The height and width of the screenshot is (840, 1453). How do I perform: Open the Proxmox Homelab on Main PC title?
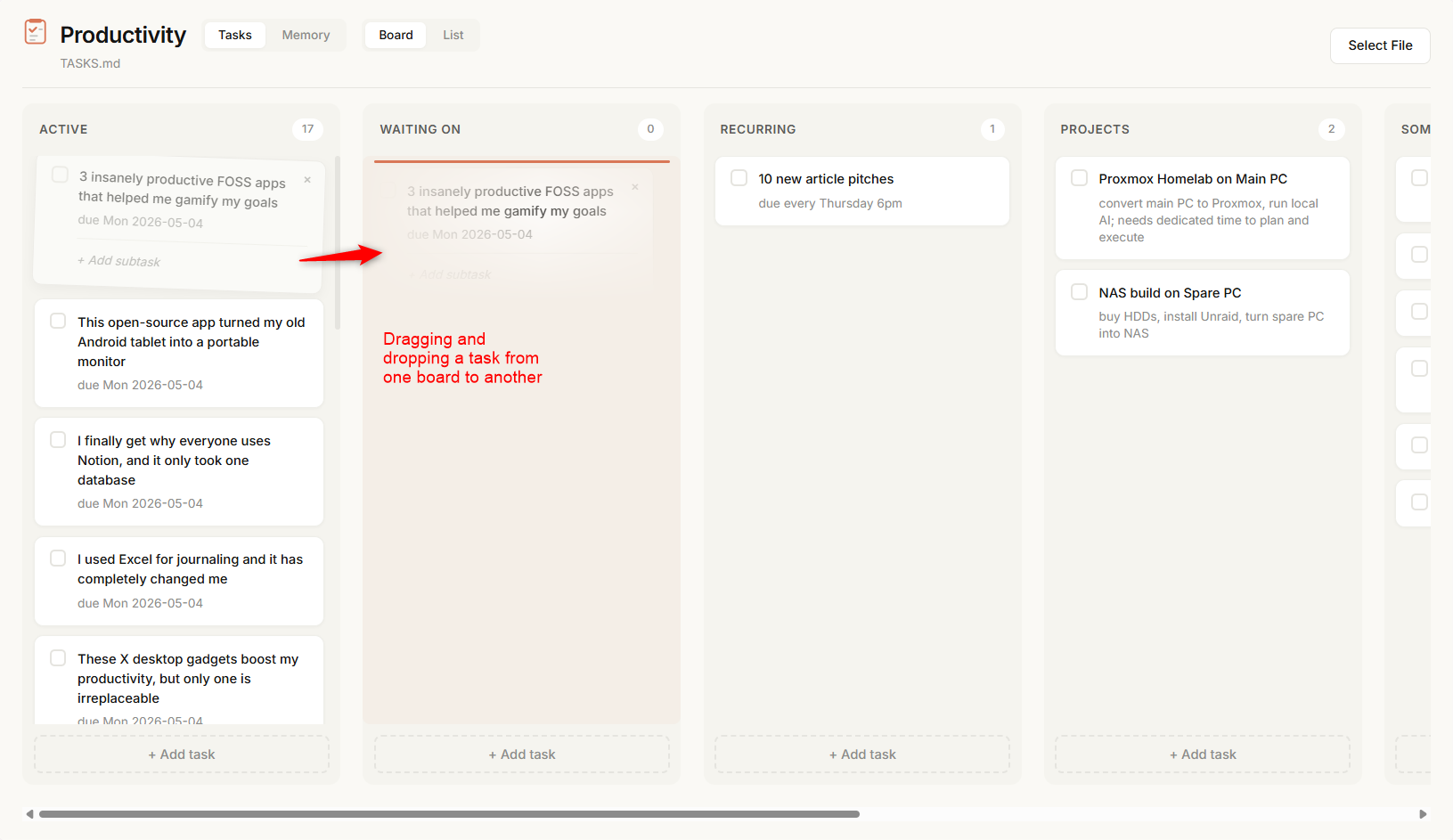pos(1193,179)
